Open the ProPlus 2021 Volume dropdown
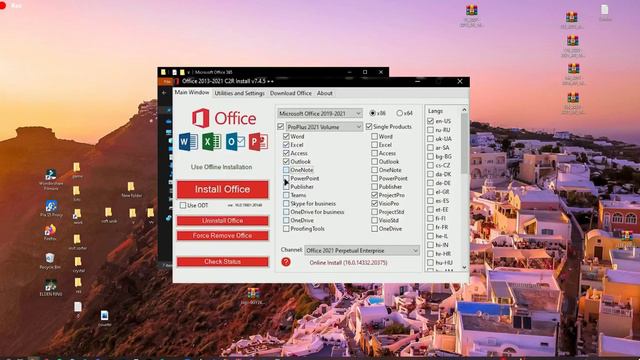 point(324,127)
